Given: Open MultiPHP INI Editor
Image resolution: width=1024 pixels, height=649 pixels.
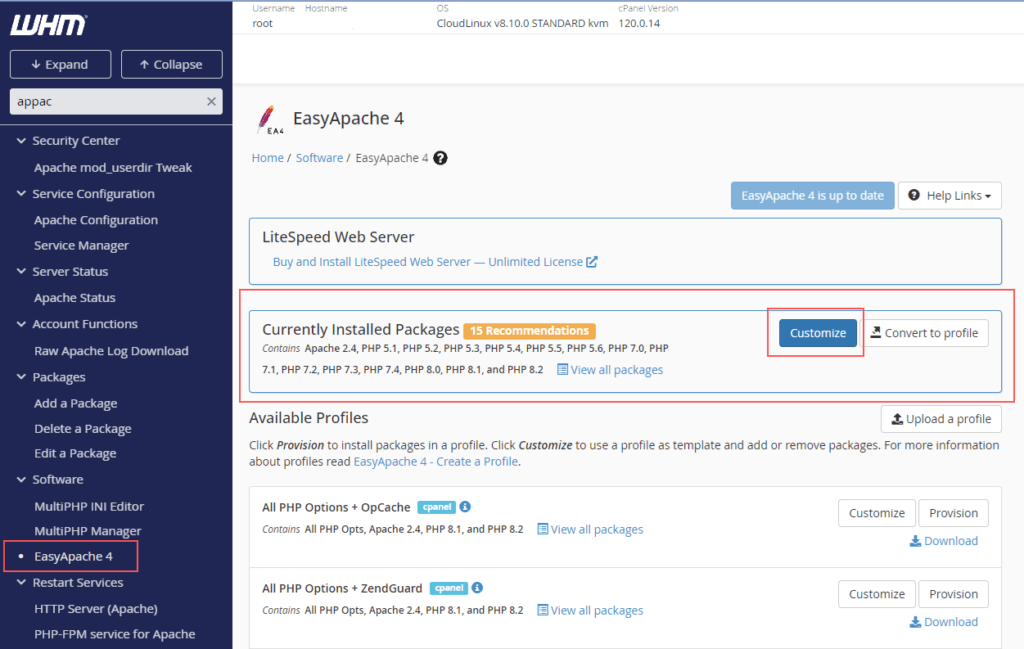Looking at the screenshot, I should click(x=89, y=507).
